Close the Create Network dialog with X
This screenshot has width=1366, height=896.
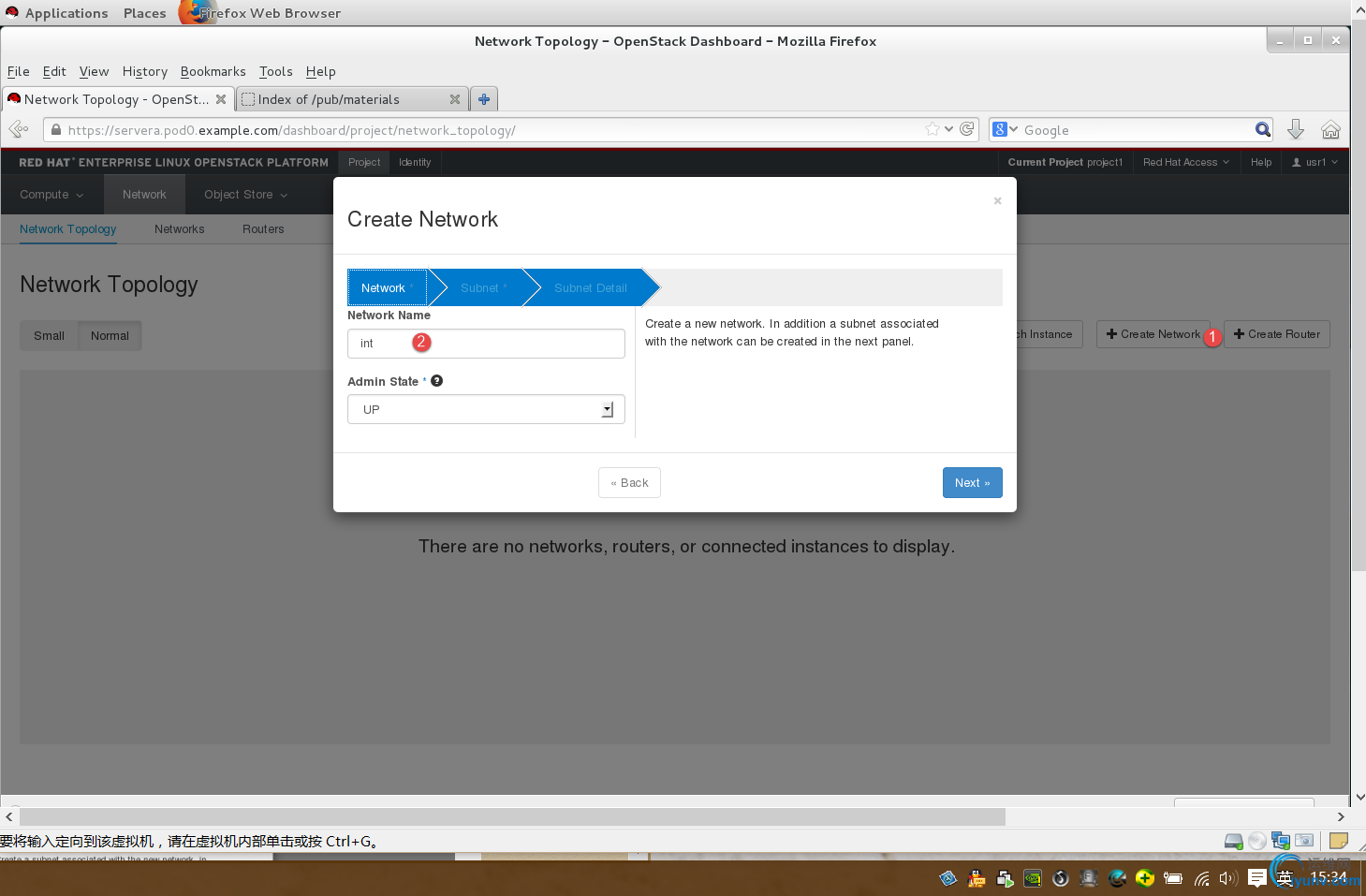(x=997, y=200)
